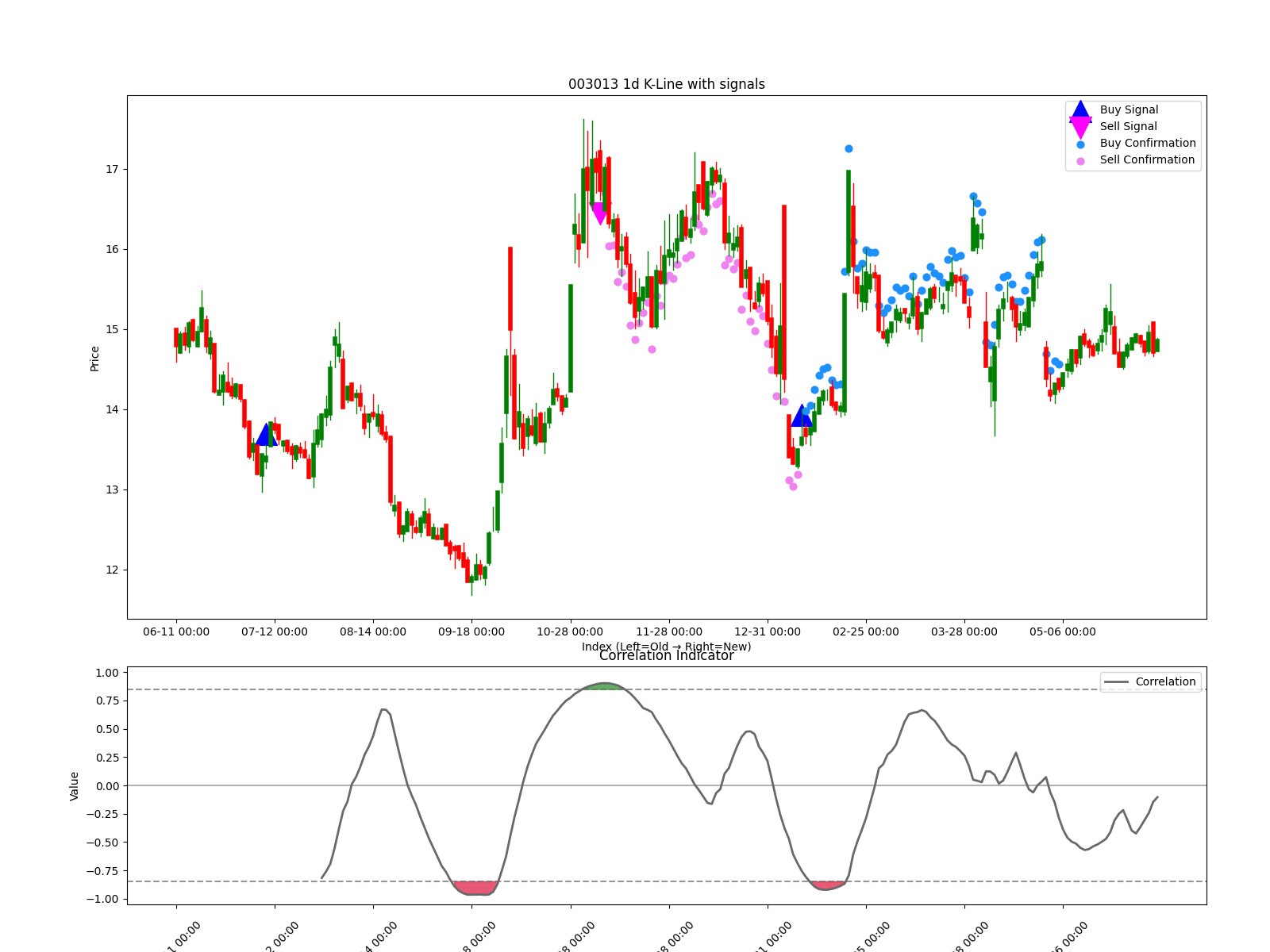Click the correlation tick label -0.50
Screen dimensions: 1270x952
(x=102, y=843)
